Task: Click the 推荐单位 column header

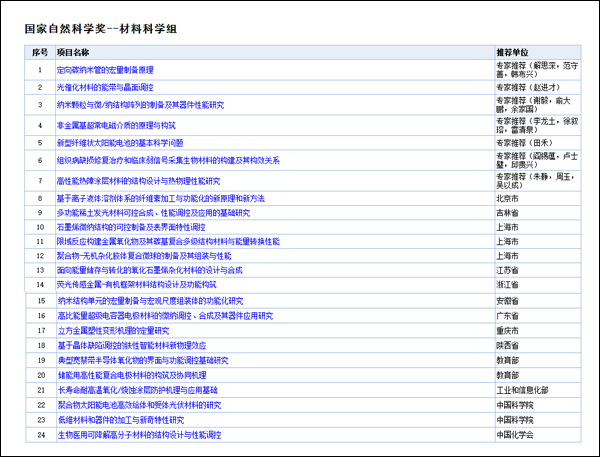Action: pos(513,51)
